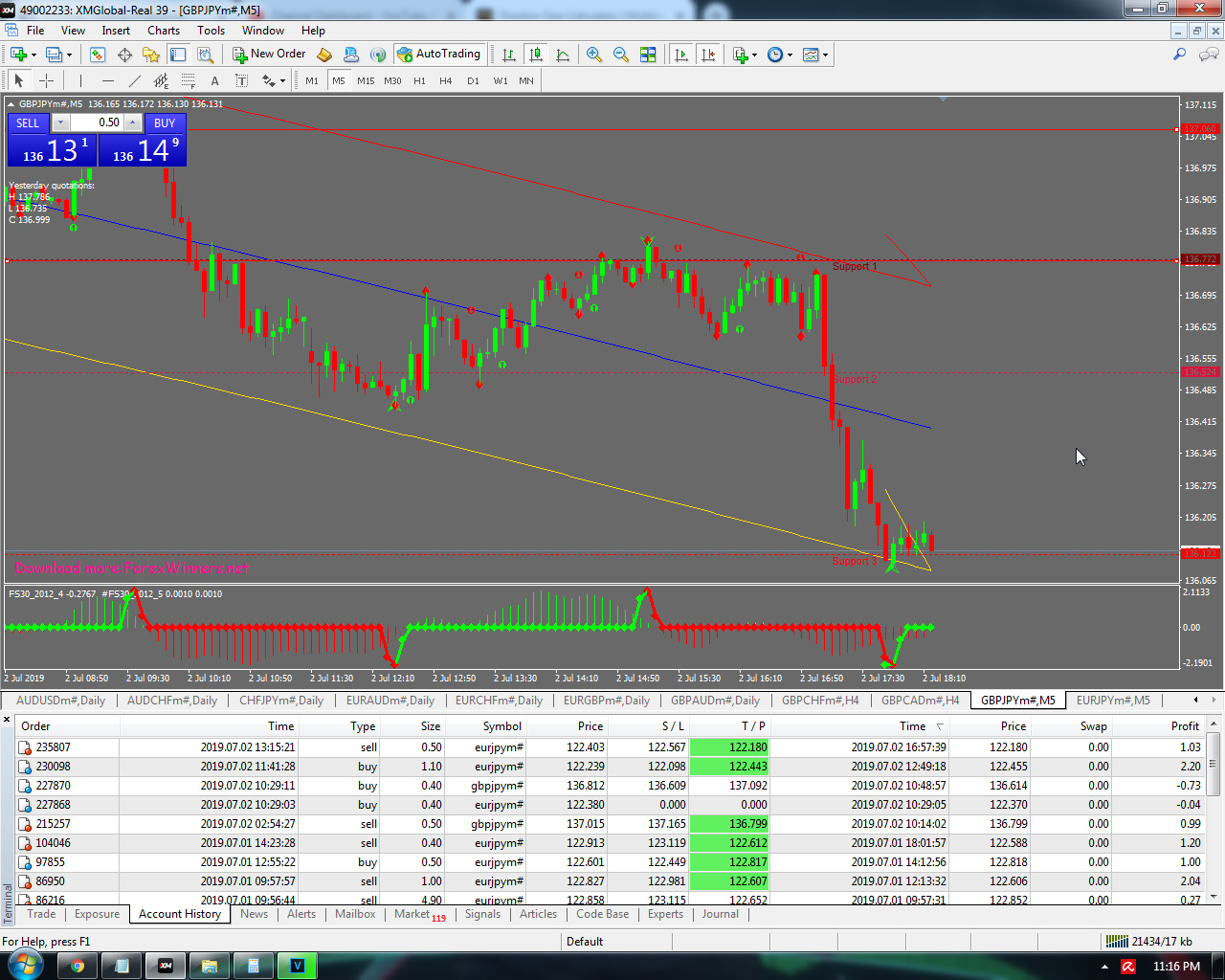This screenshot has height=980, width=1225.
Task: Toggle the Navigator panel
Action: (x=151, y=55)
